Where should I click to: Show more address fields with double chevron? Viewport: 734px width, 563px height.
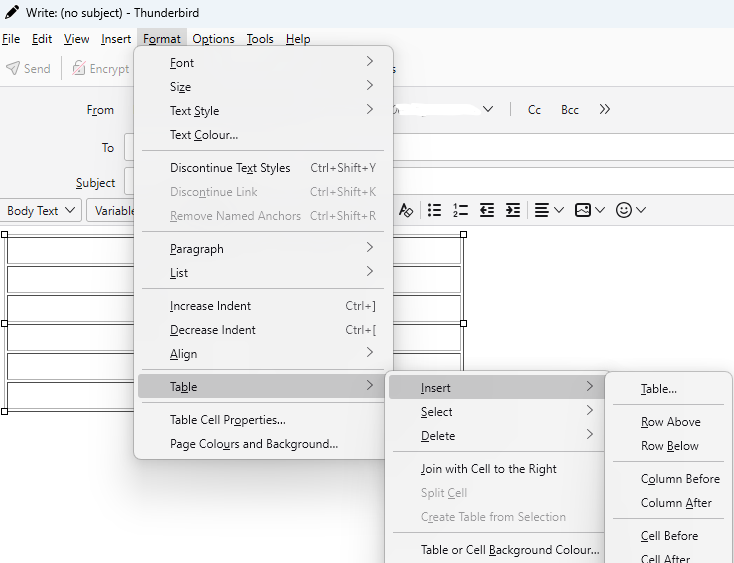pyautogui.click(x=604, y=110)
